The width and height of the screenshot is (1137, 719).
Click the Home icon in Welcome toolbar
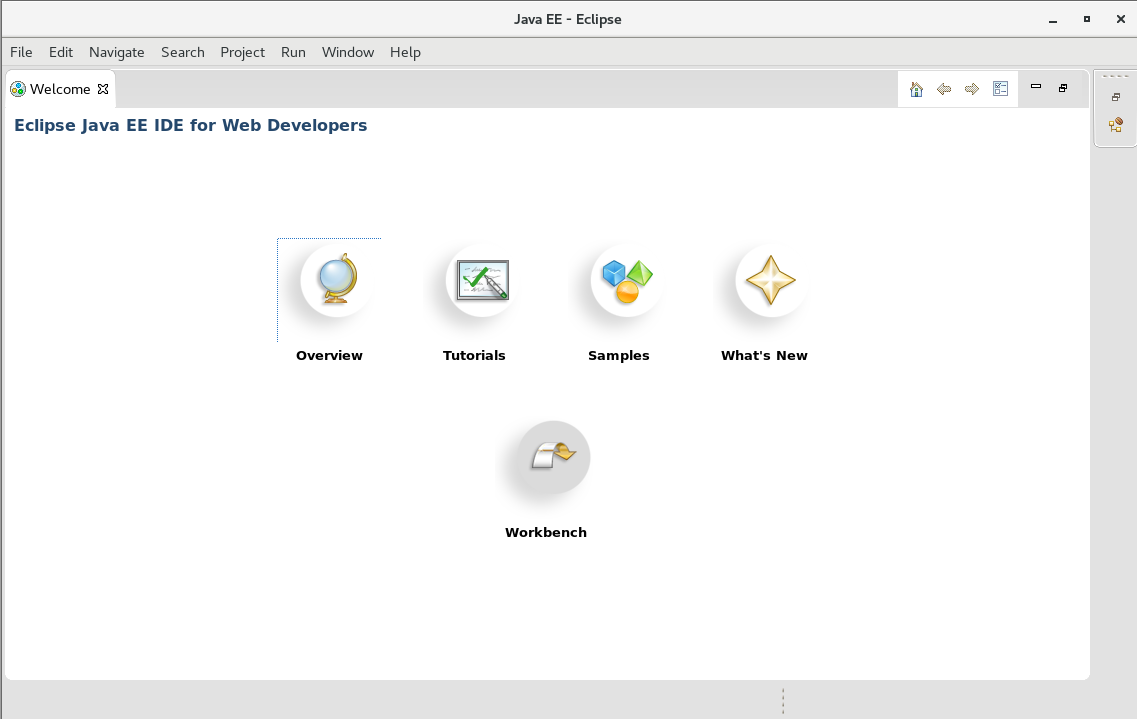917,89
